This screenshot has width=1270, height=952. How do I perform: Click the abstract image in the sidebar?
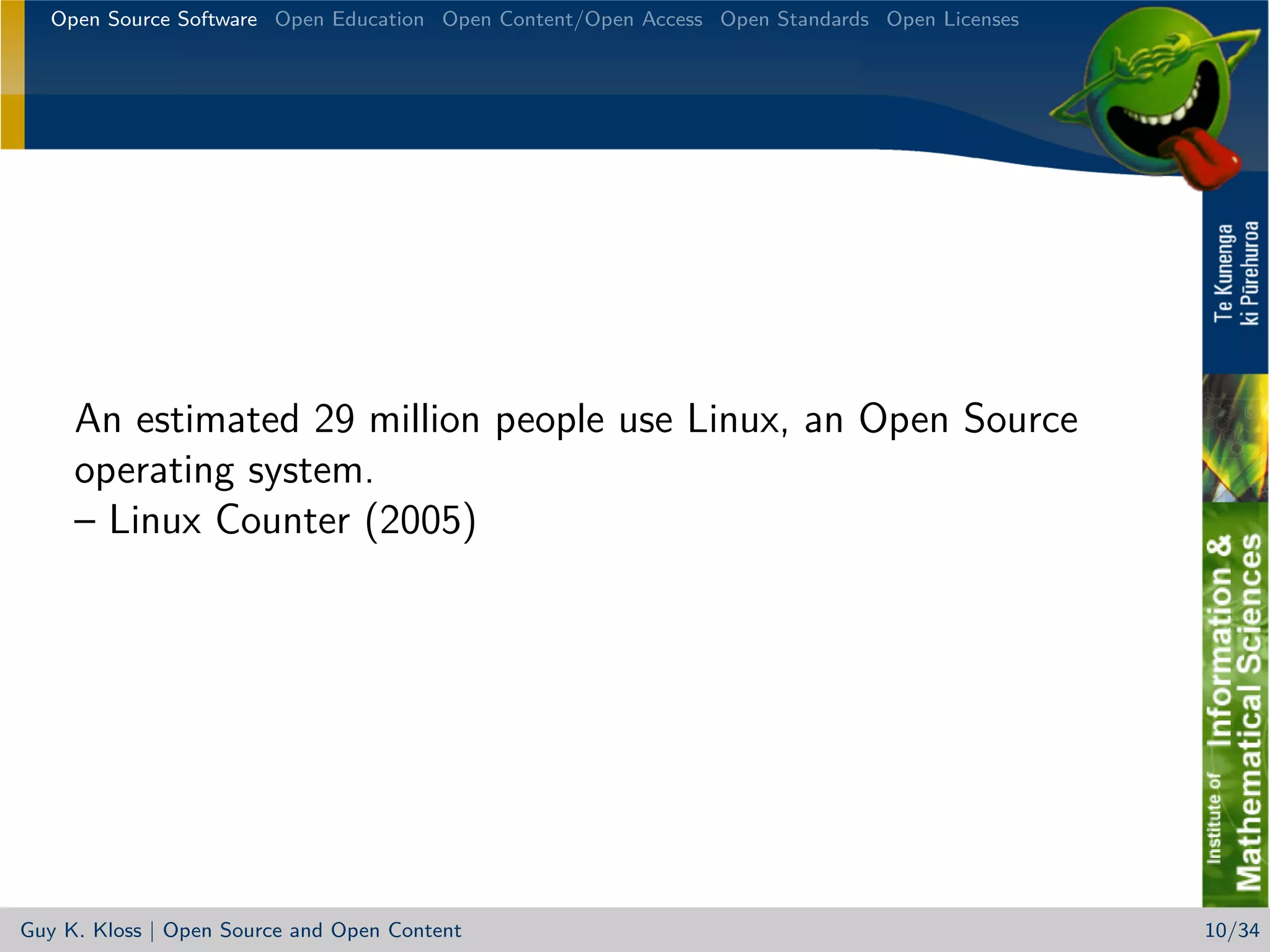1235,438
